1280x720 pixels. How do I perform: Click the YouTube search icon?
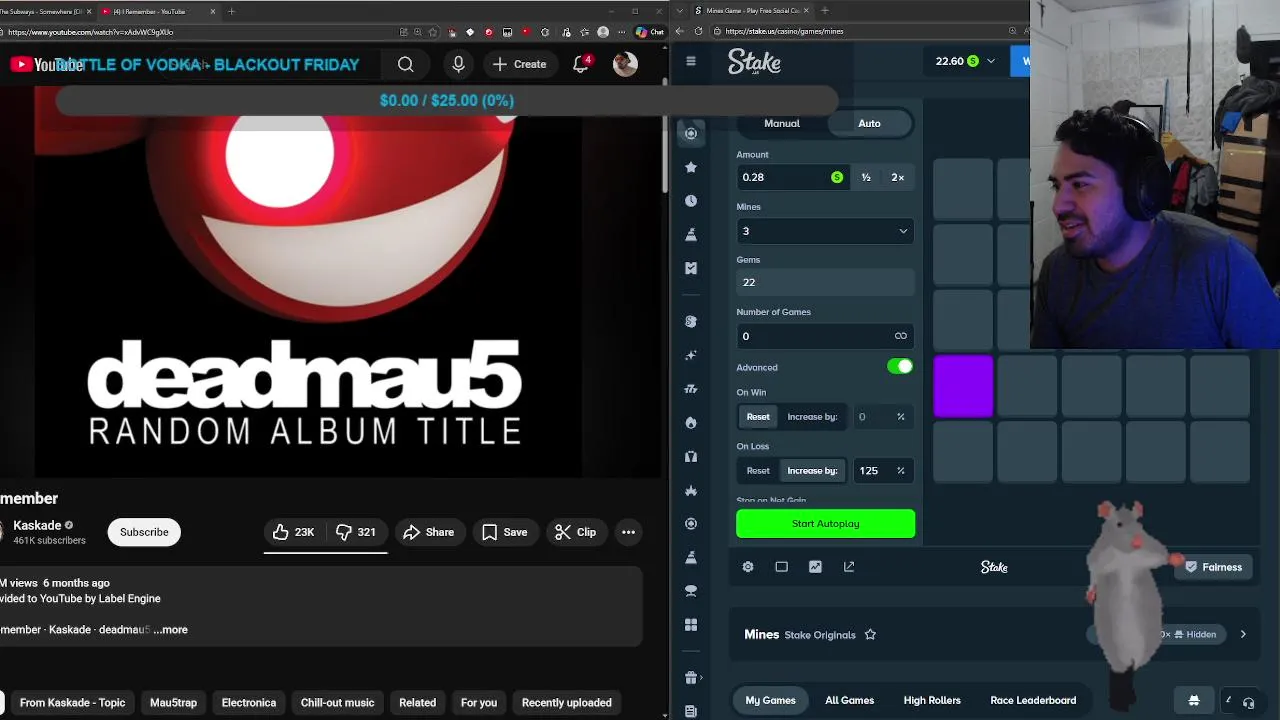pyautogui.click(x=406, y=64)
